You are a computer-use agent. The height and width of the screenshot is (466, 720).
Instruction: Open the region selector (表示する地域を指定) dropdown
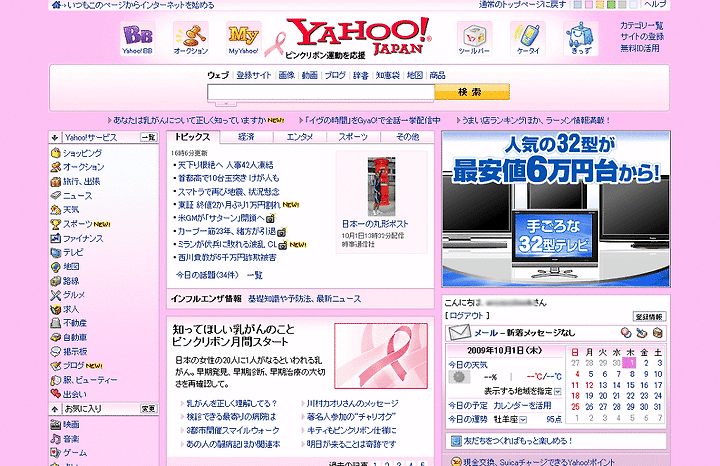tap(558, 392)
